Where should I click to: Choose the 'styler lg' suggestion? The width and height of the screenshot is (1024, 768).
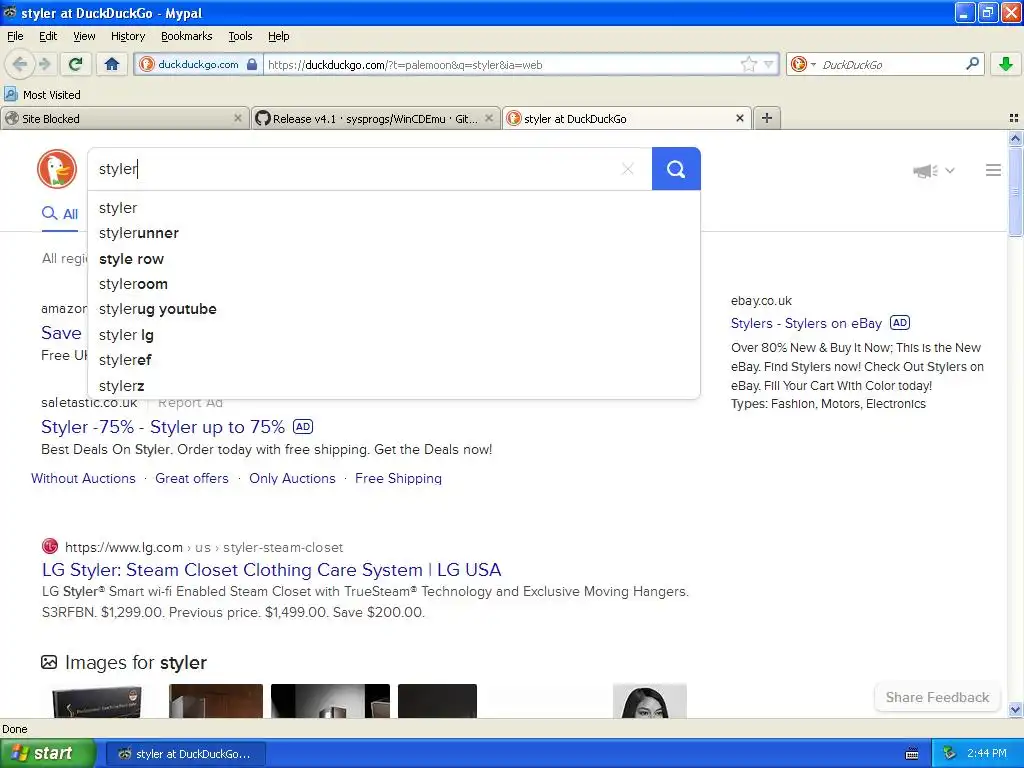394,335
